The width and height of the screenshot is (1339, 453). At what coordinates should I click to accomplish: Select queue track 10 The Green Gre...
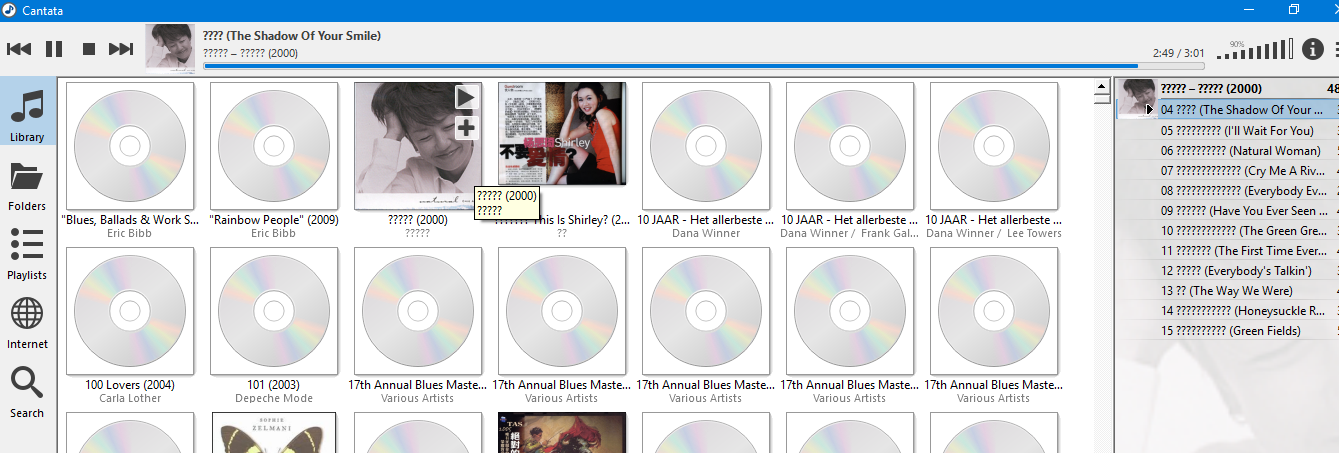(1228, 230)
